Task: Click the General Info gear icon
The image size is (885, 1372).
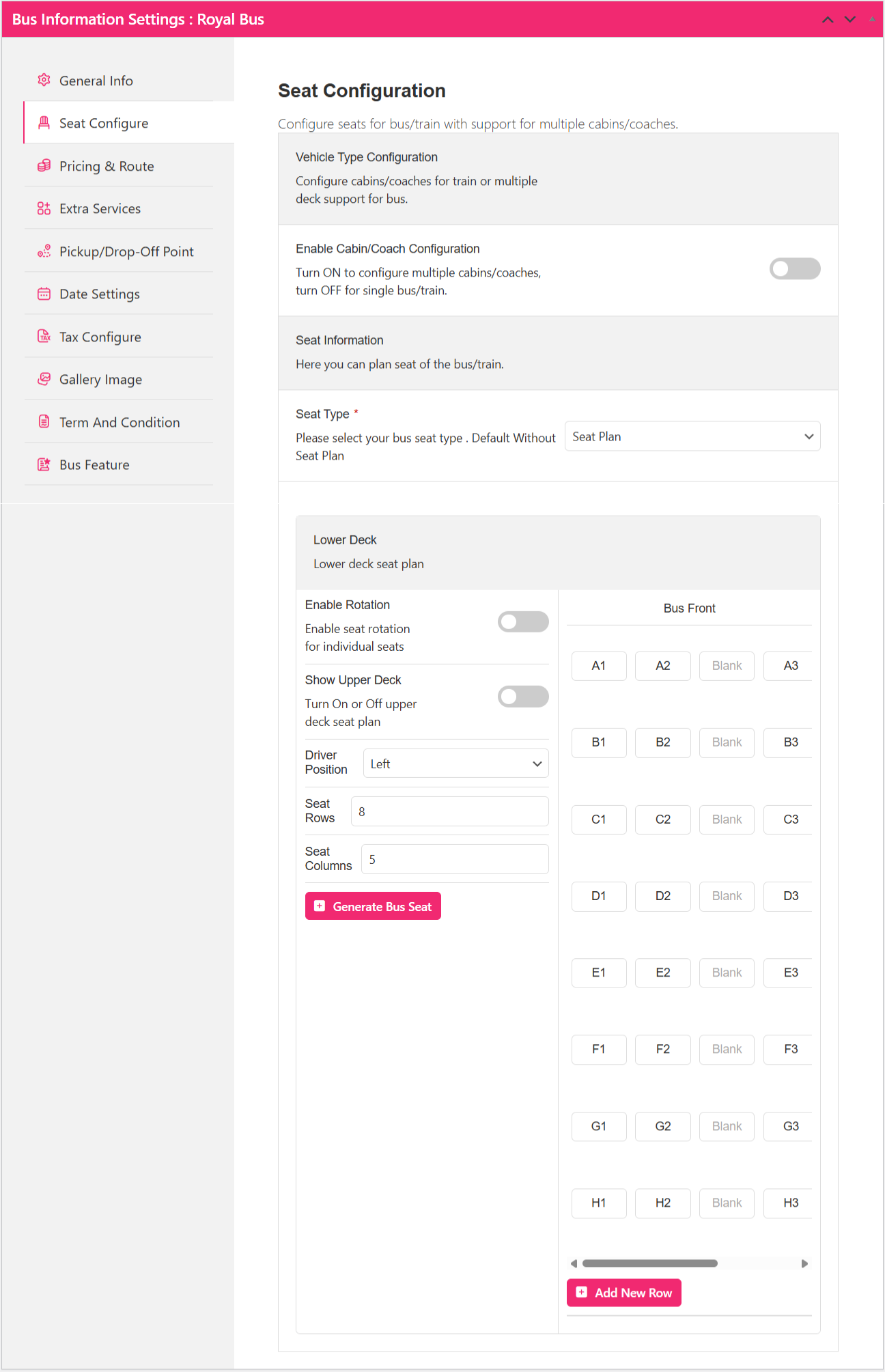Action: point(44,80)
